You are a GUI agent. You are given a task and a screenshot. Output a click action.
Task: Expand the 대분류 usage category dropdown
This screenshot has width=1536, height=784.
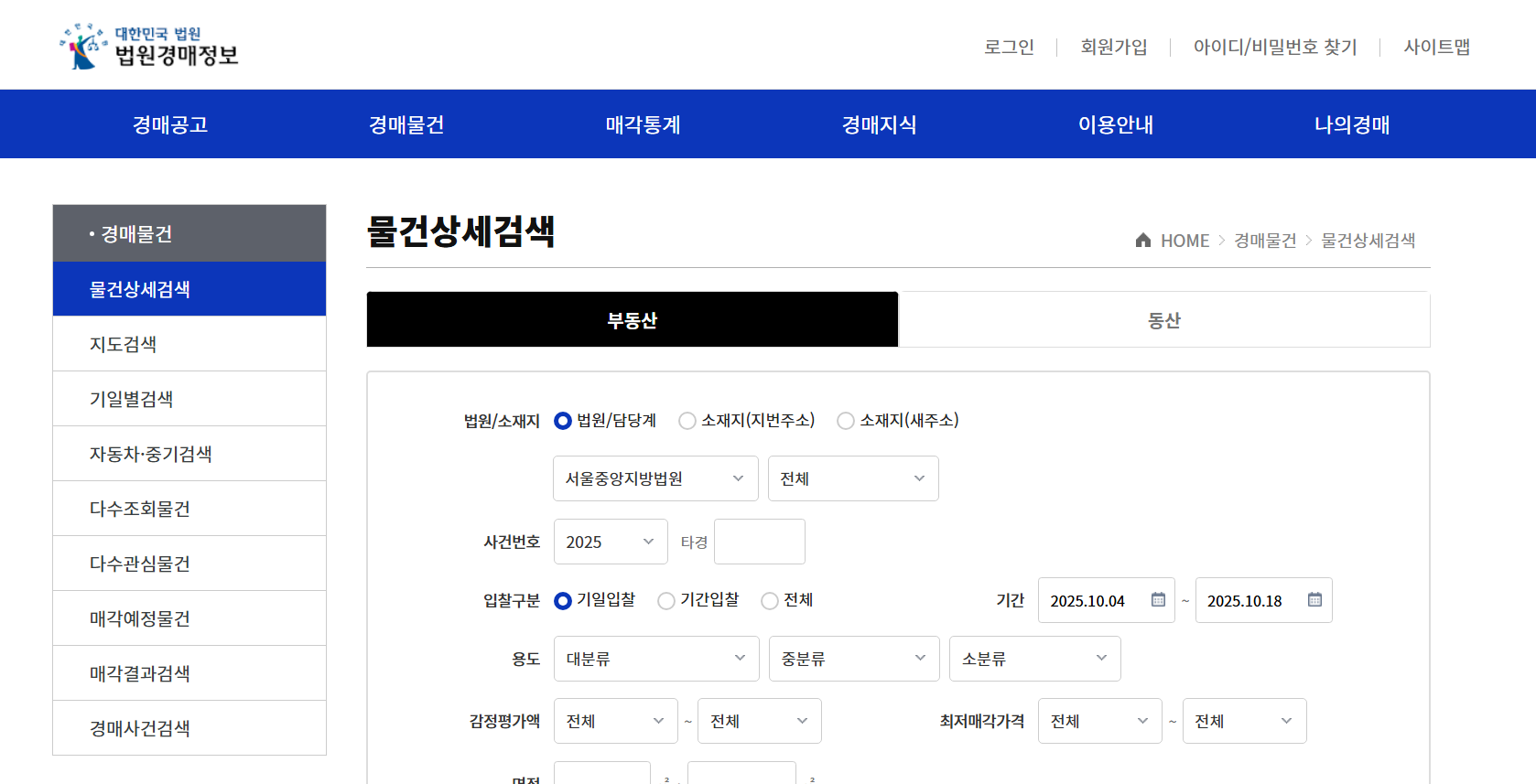click(x=655, y=659)
